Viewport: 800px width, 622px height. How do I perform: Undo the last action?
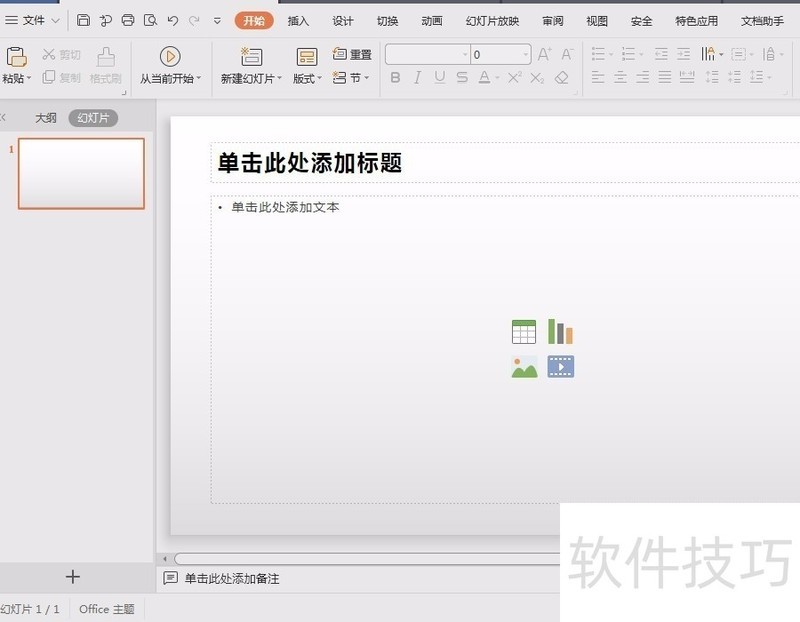[x=173, y=20]
